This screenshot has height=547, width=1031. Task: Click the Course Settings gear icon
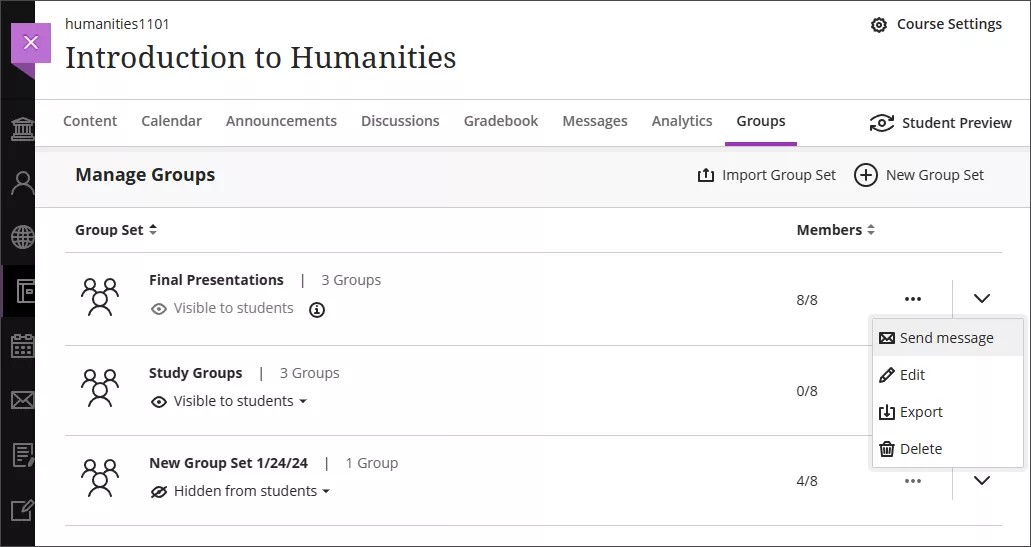879,25
